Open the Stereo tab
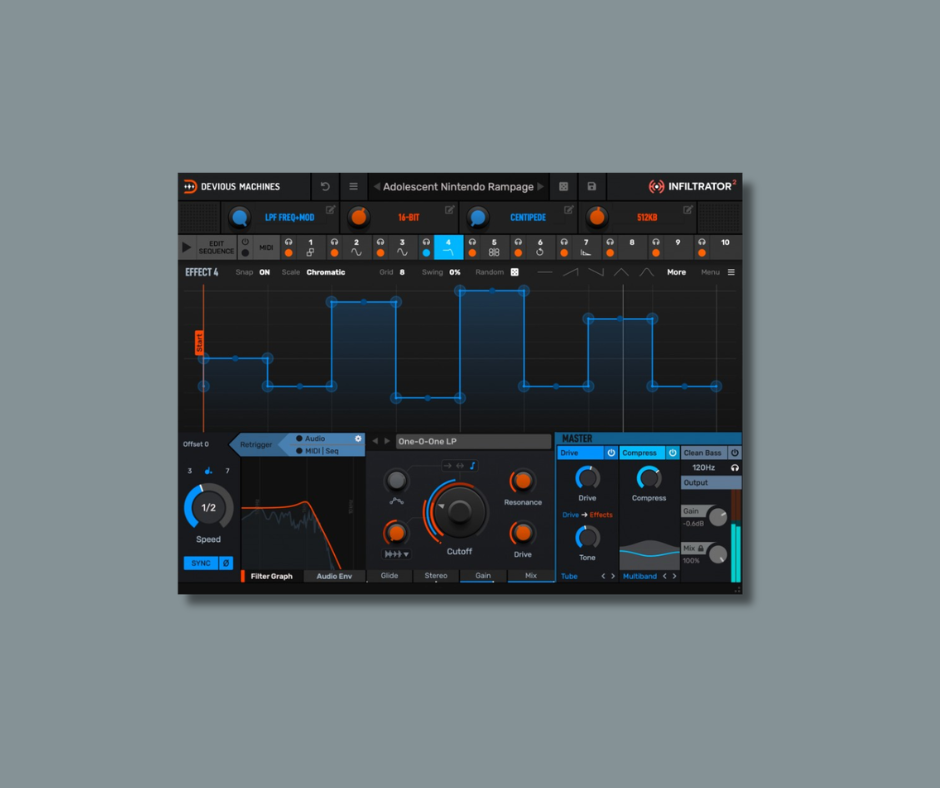The image size is (940, 788). (436, 576)
